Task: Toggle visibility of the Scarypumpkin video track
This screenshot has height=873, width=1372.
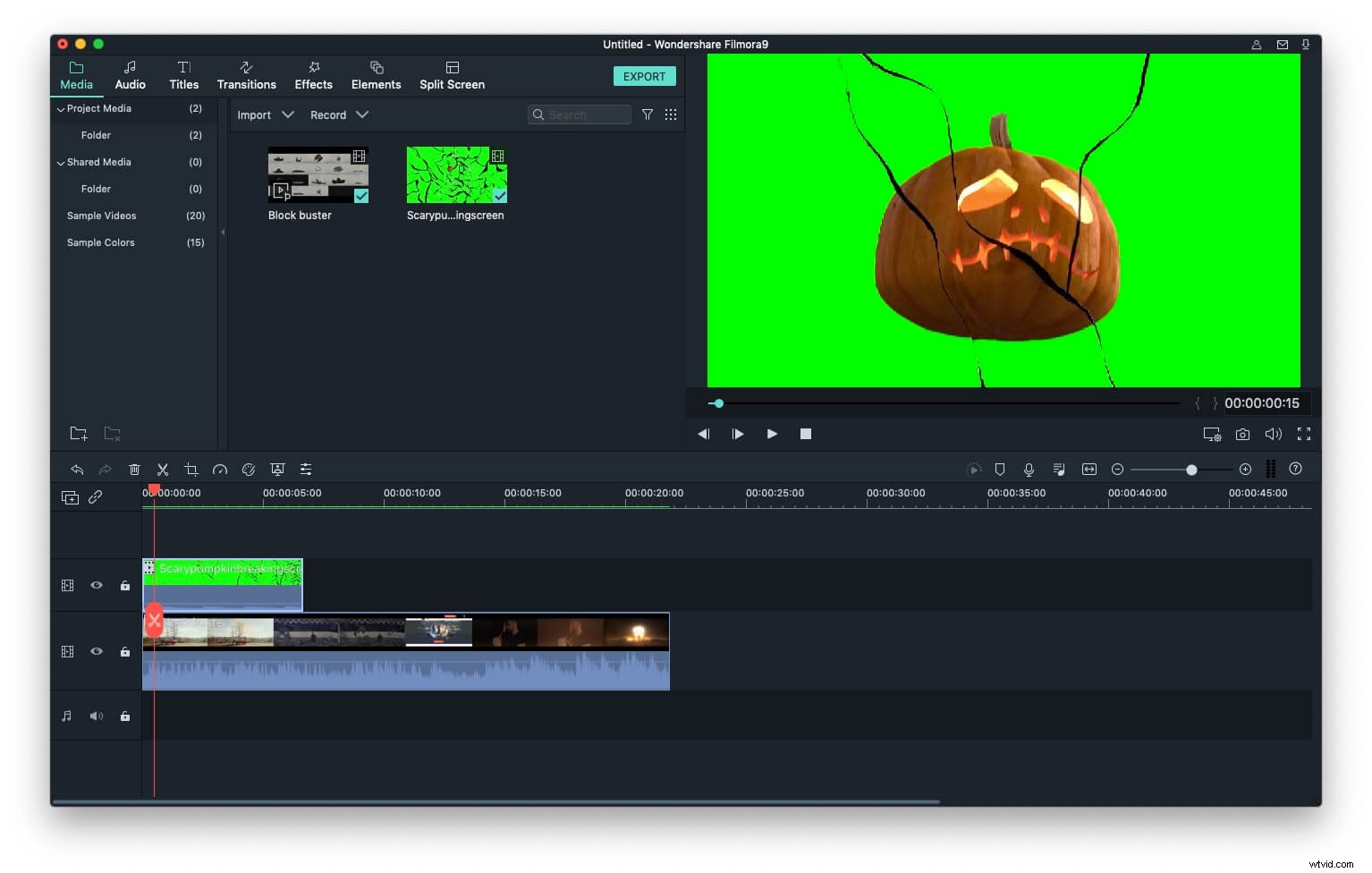Action: coord(96,585)
